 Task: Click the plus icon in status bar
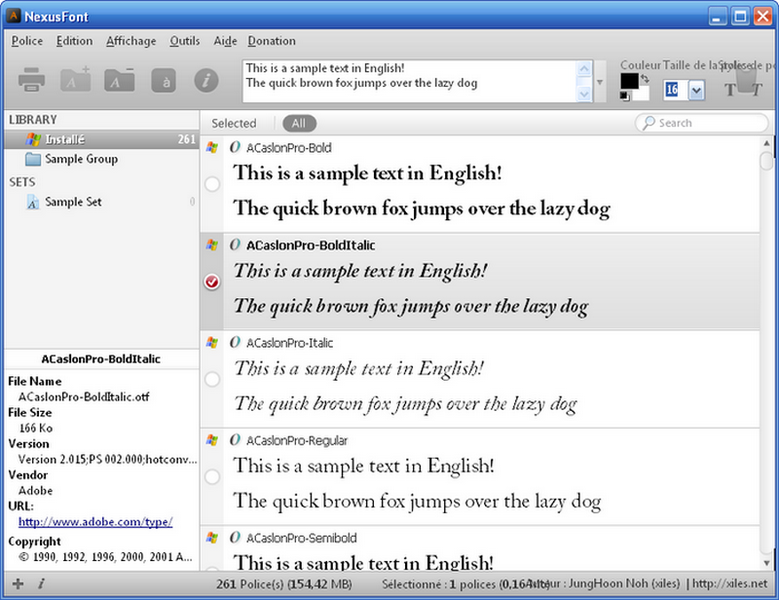17,583
